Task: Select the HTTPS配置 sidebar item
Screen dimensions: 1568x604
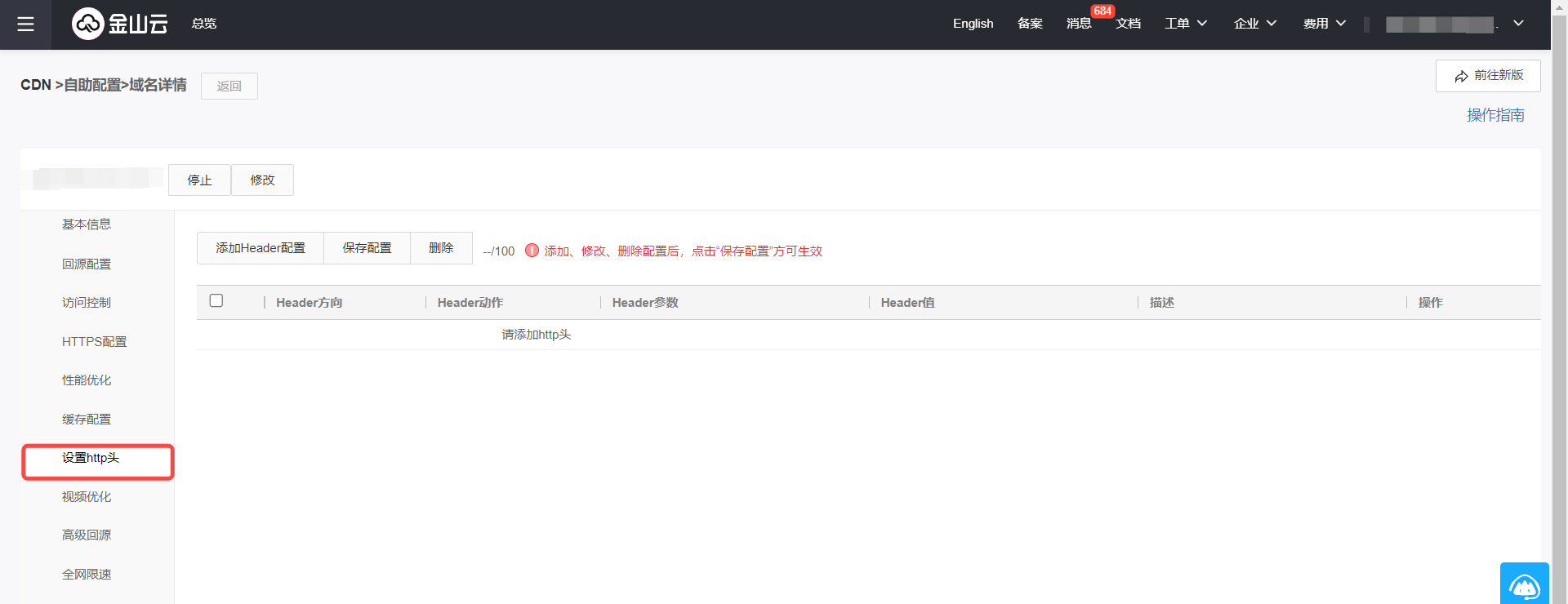Action: [x=94, y=342]
